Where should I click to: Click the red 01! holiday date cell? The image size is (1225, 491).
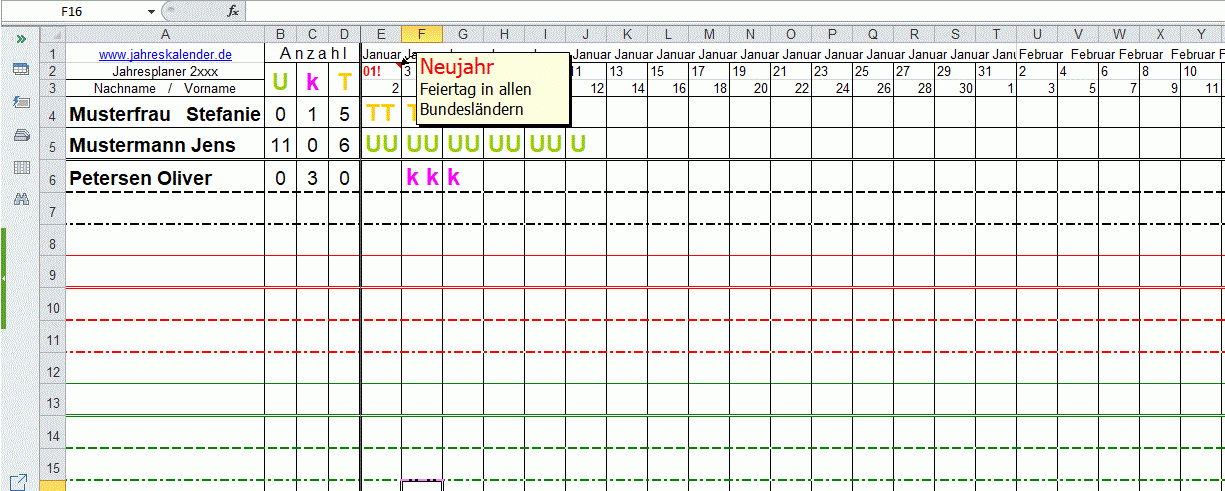pyautogui.click(x=372, y=71)
